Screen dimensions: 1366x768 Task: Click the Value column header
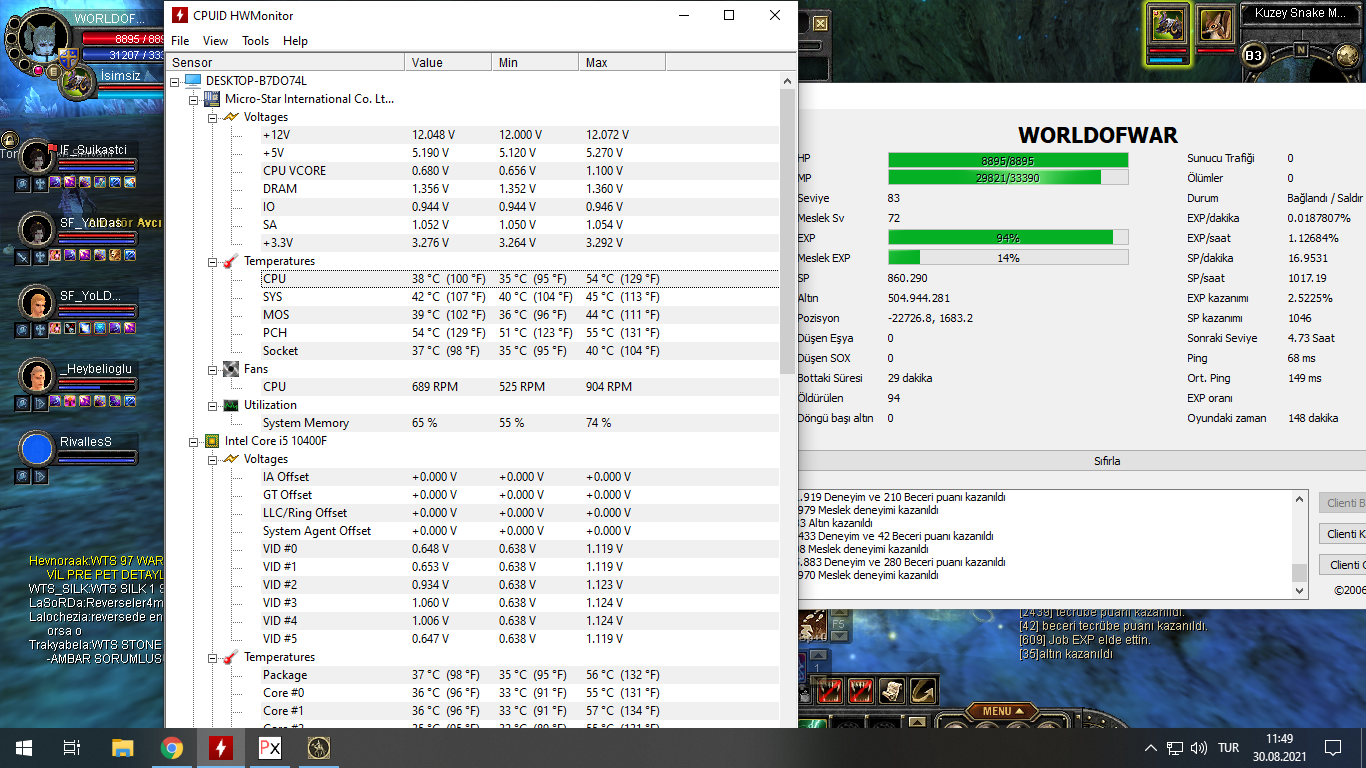[x=448, y=63]
